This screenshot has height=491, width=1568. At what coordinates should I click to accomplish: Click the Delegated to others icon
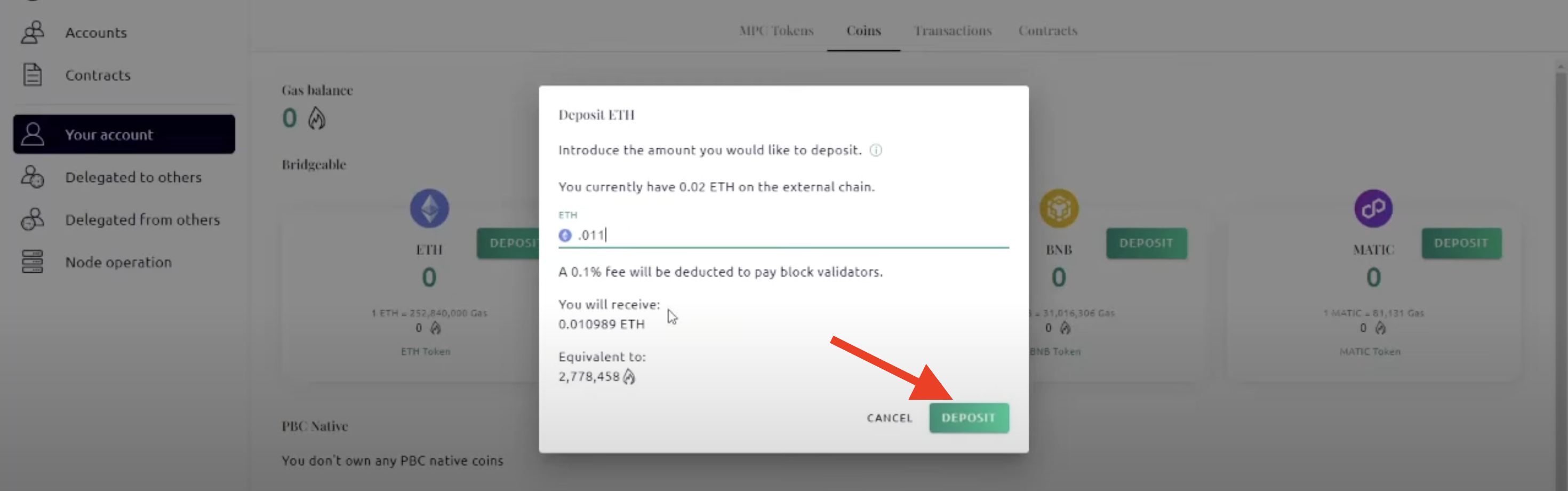[33, 177]
